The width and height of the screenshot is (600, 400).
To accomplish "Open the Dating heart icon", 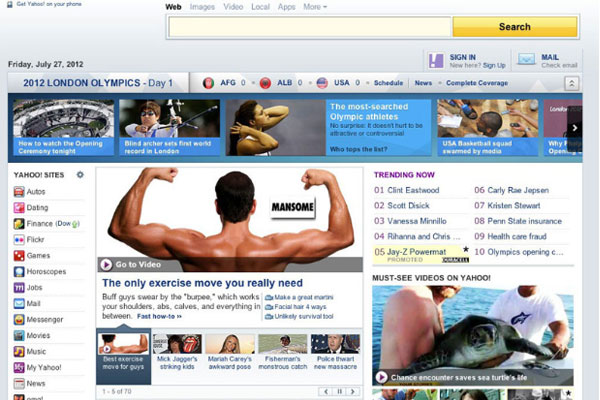I will pyautogui.click(x=19, y=207).
